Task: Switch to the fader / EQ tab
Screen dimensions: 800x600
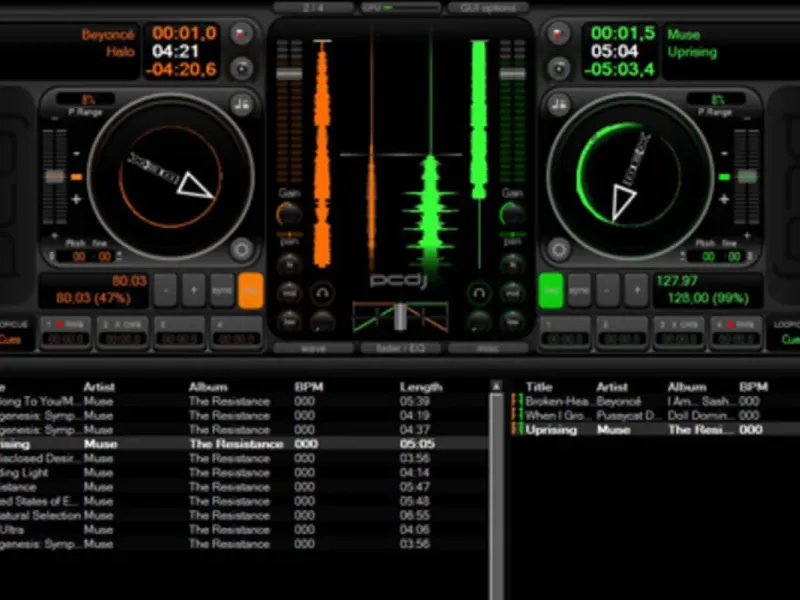Action: (400, 349)
